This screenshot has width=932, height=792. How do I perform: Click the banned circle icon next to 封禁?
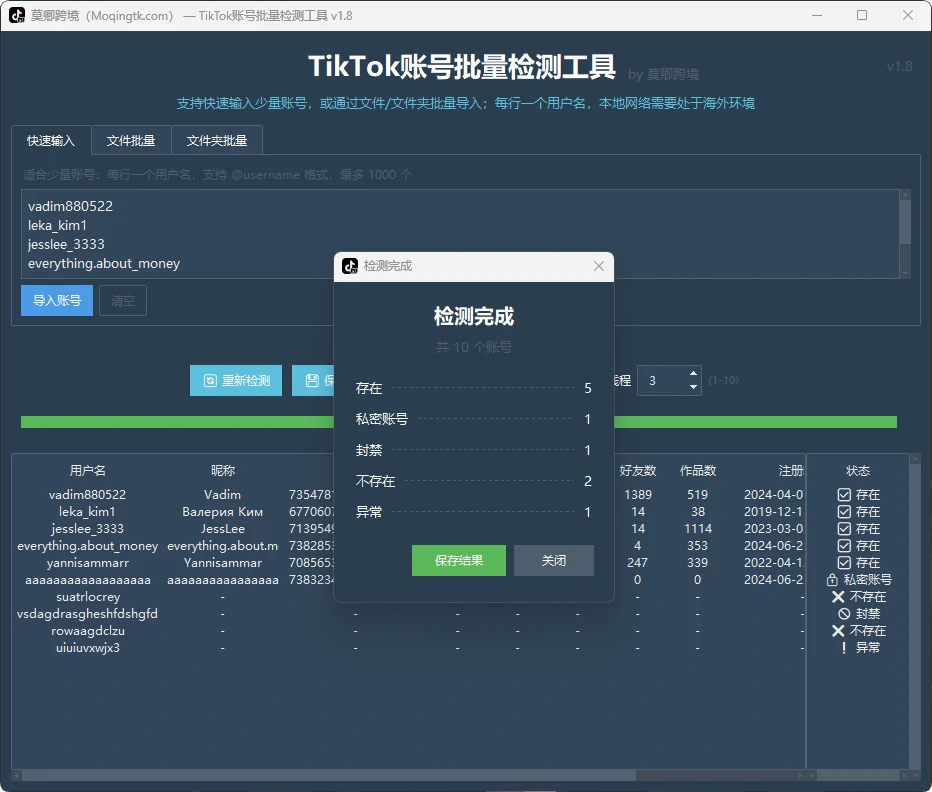pos(844,614)
